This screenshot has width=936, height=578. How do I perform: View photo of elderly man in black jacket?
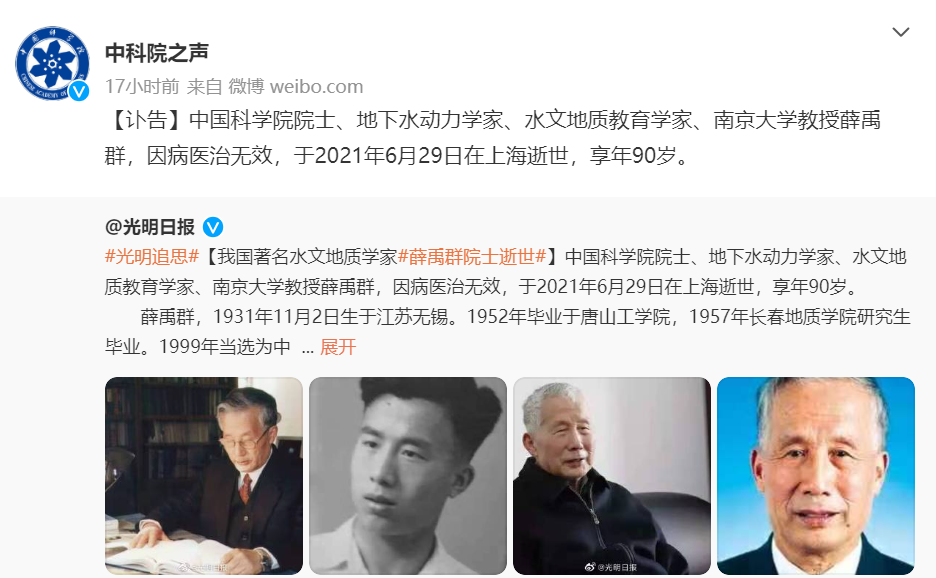point(612,476)
